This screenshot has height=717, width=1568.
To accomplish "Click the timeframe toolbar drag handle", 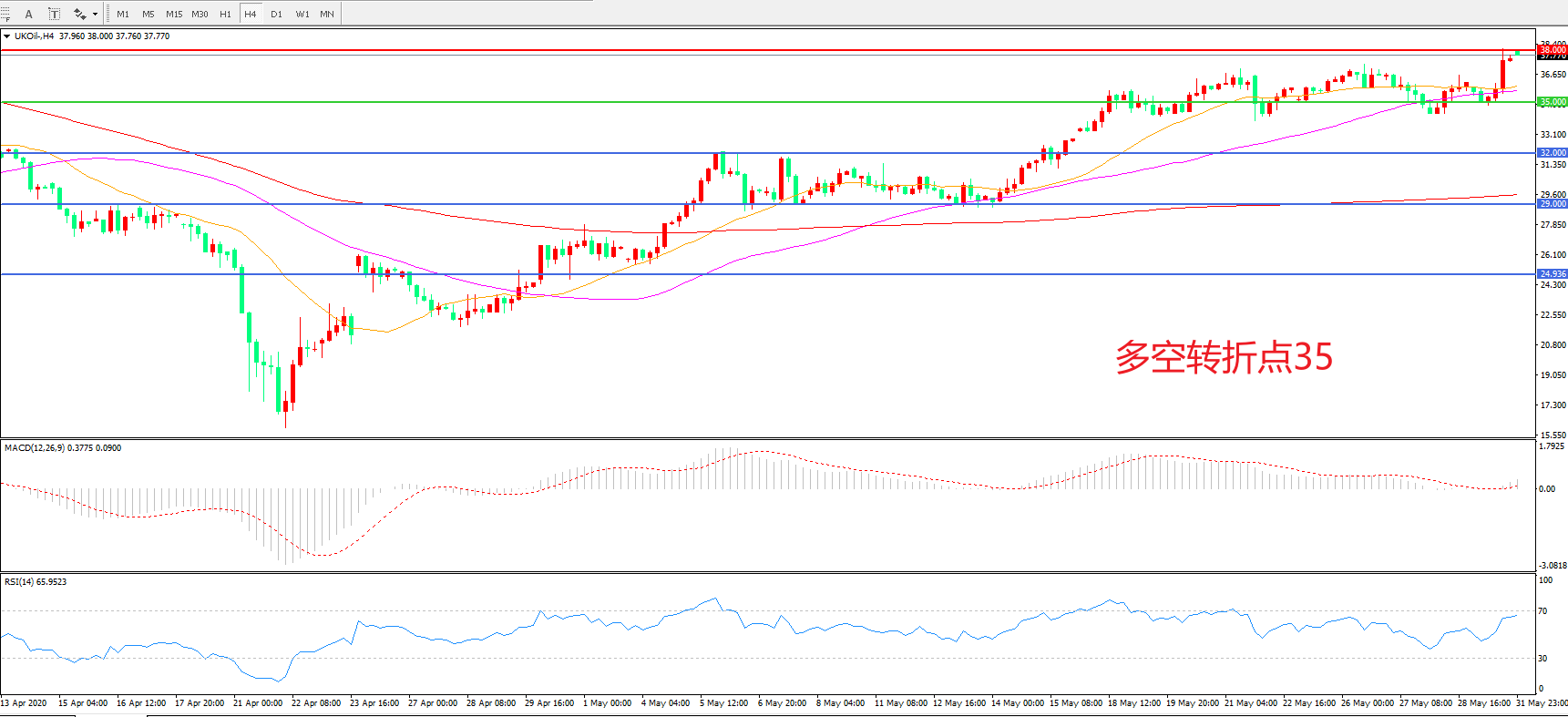I will tap(108, 14).
